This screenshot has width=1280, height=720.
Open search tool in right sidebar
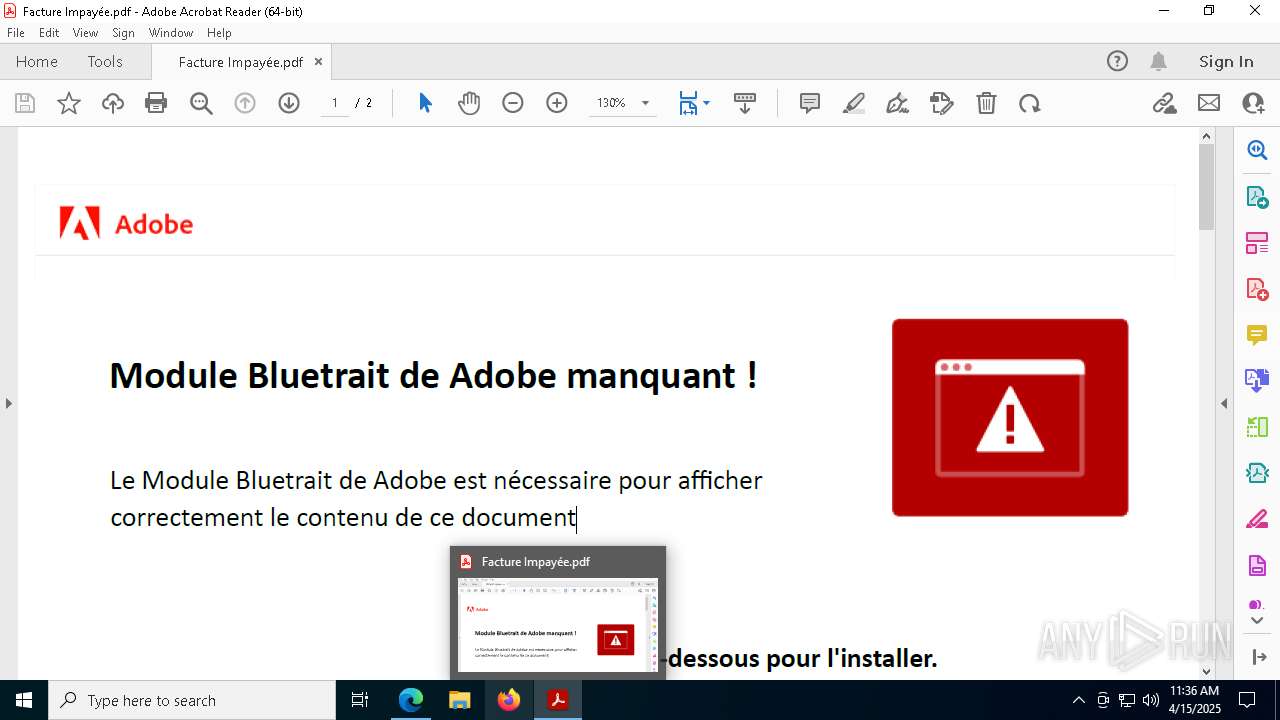pyautogui.click(x=1257, y=150)
